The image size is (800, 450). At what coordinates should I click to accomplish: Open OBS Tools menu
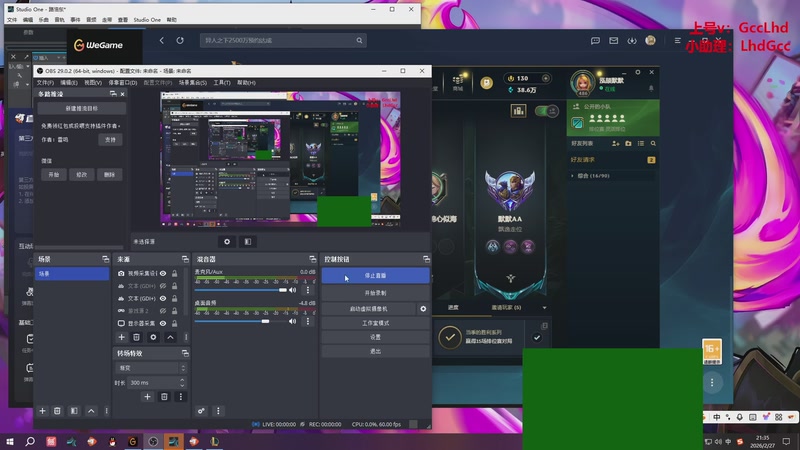(222, 83)
